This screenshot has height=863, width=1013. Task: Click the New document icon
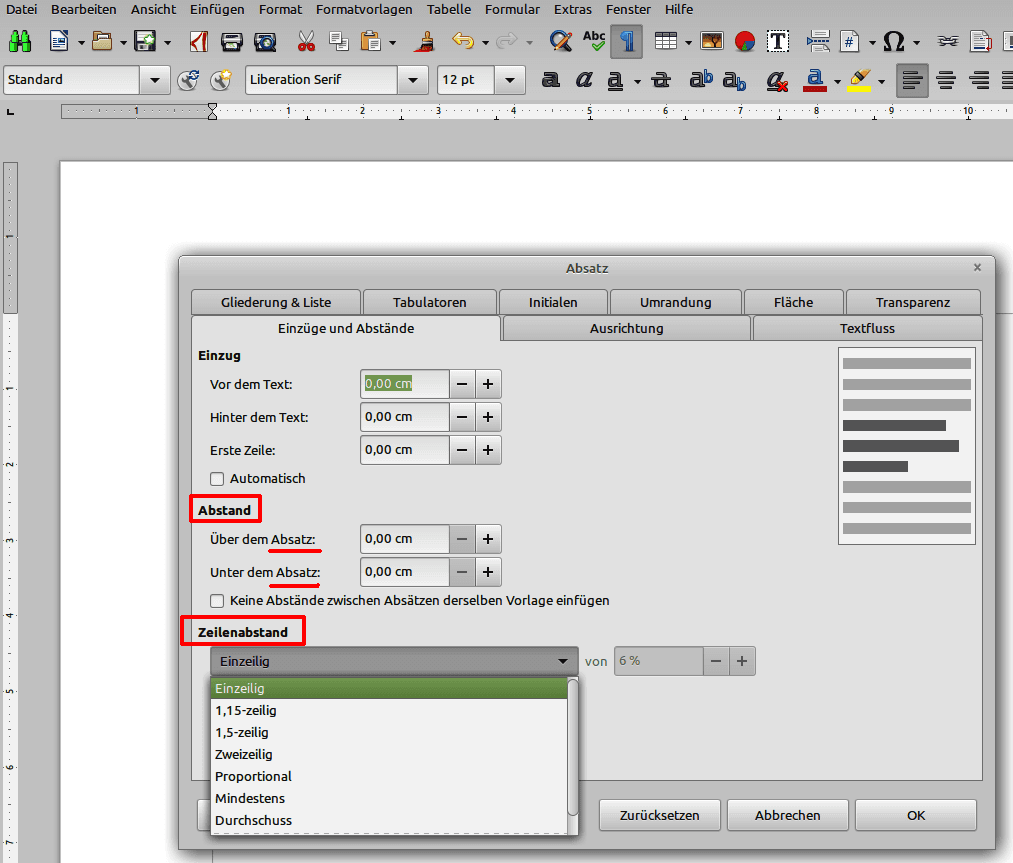(59, 42)
